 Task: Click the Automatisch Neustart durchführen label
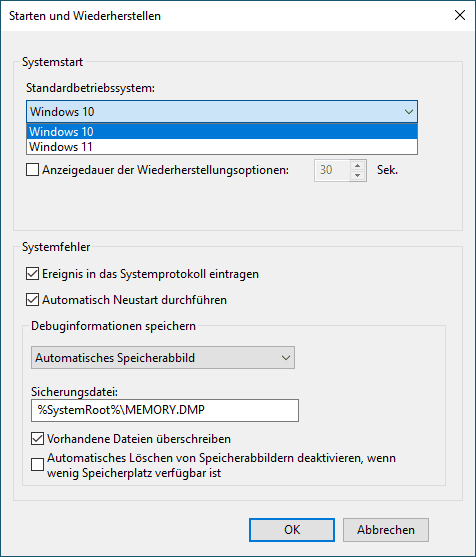tap(134, 300)
